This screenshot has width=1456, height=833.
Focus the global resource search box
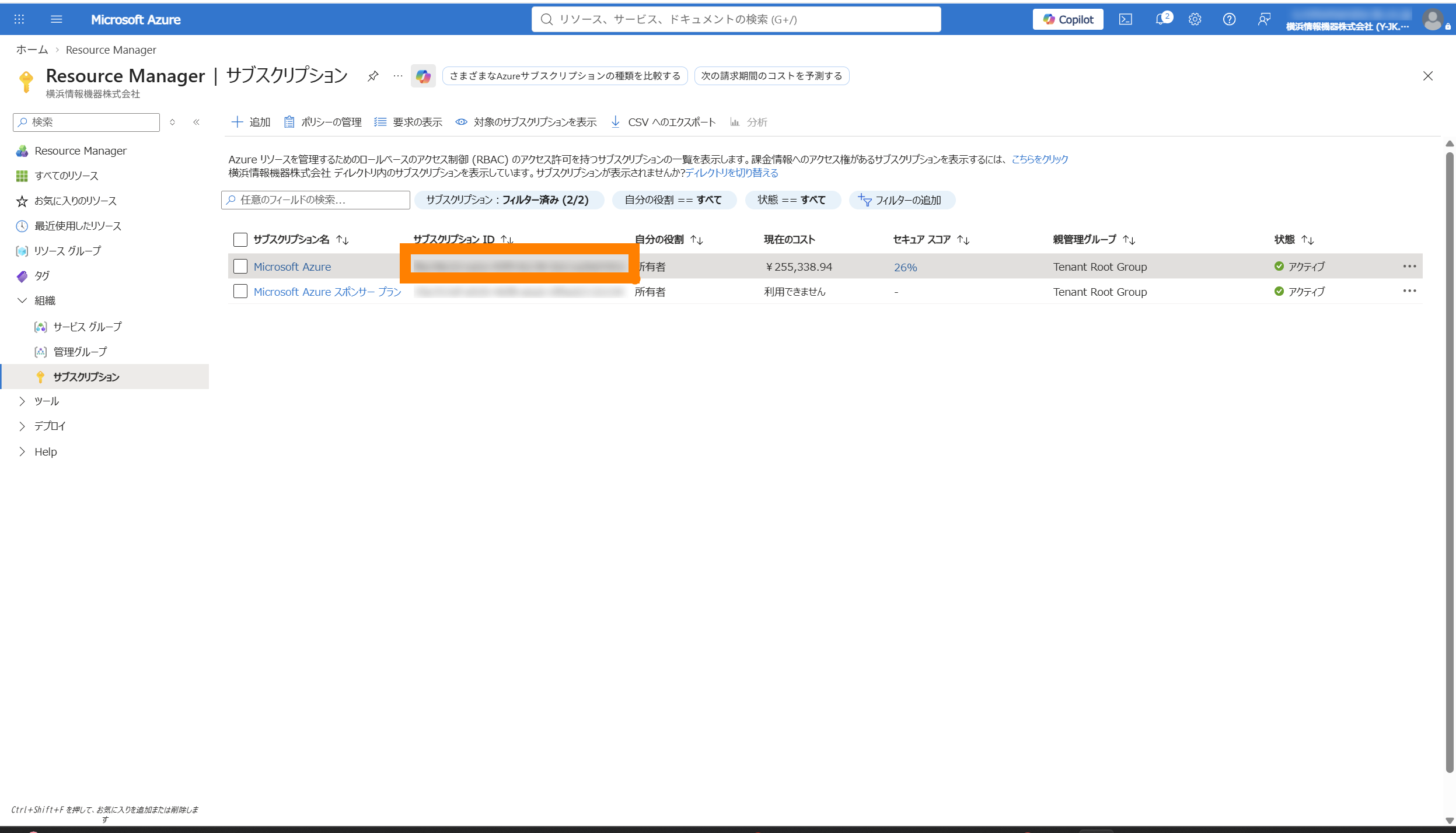[x=736, y=19]
